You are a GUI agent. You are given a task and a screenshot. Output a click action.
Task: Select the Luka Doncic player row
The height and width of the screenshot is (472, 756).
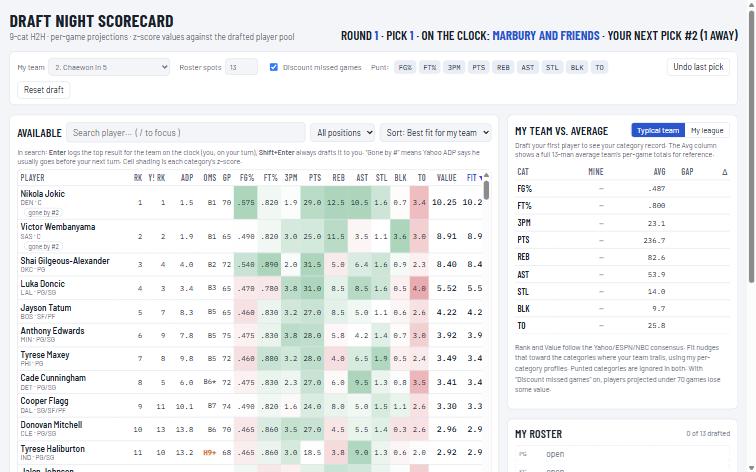coord(251,288)
